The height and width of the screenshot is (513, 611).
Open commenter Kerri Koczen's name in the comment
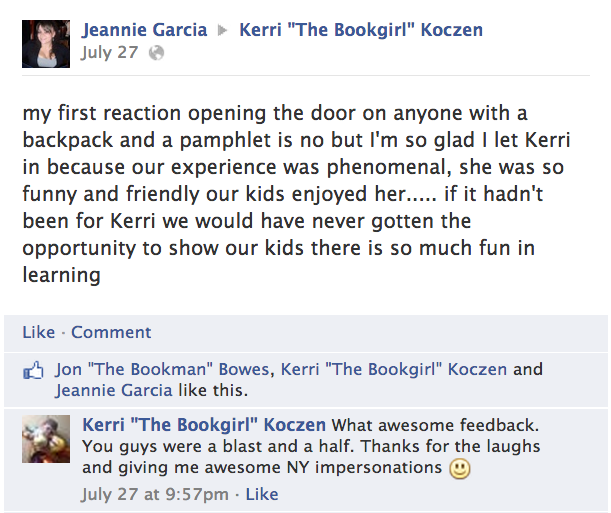click(x=204, y=424)
